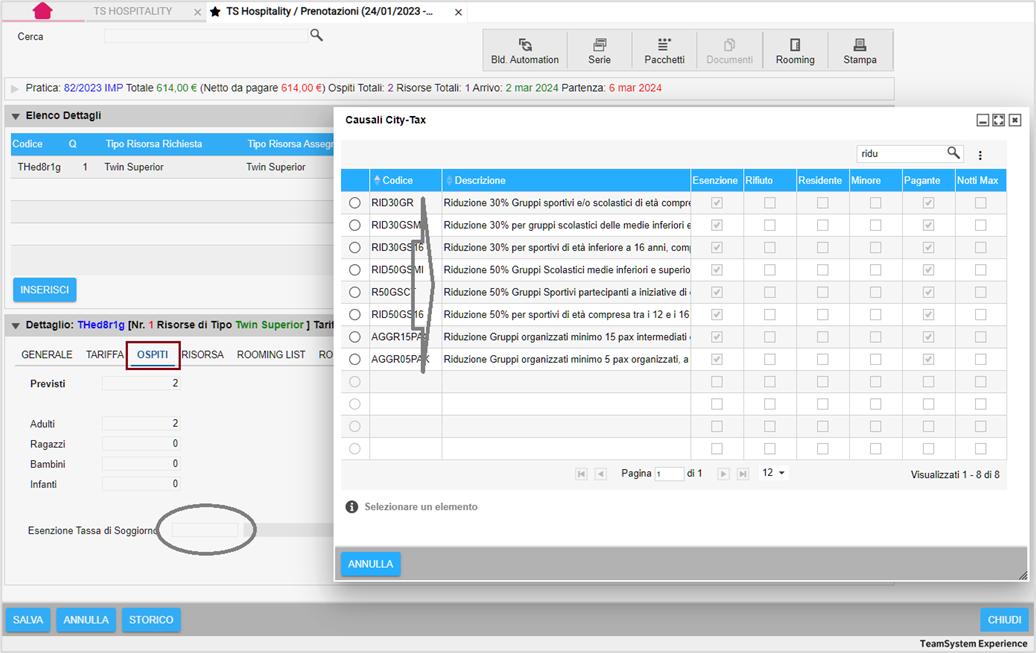The height and width of the screenshot is (653, 1036).
Task: Open the Serie toolbar button
Action: pyautogui.click(x=599, y=52)
